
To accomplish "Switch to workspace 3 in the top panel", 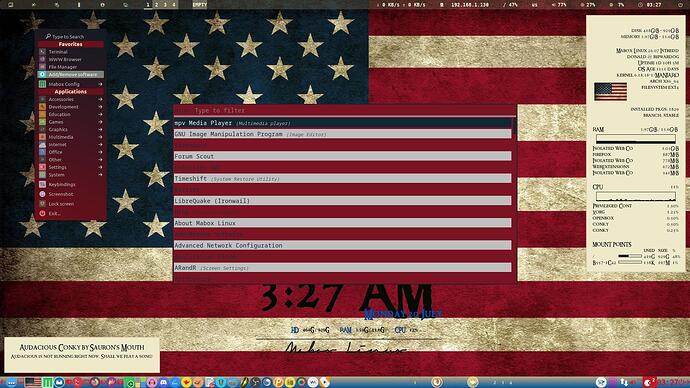I will [165, 5].
